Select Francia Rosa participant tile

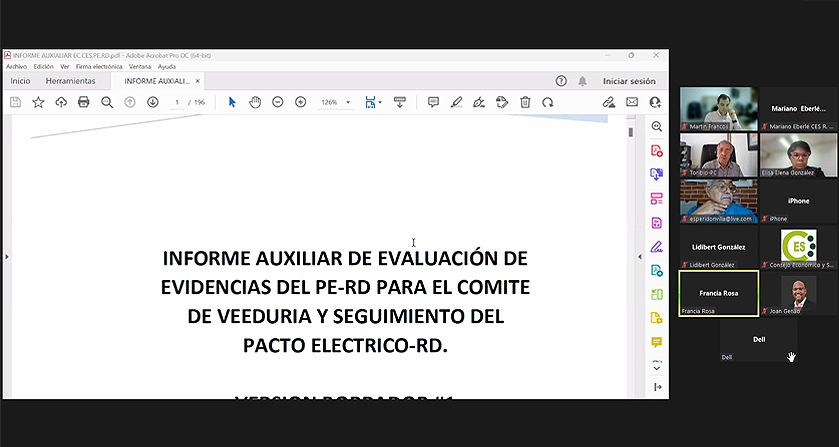pos(719,293)
